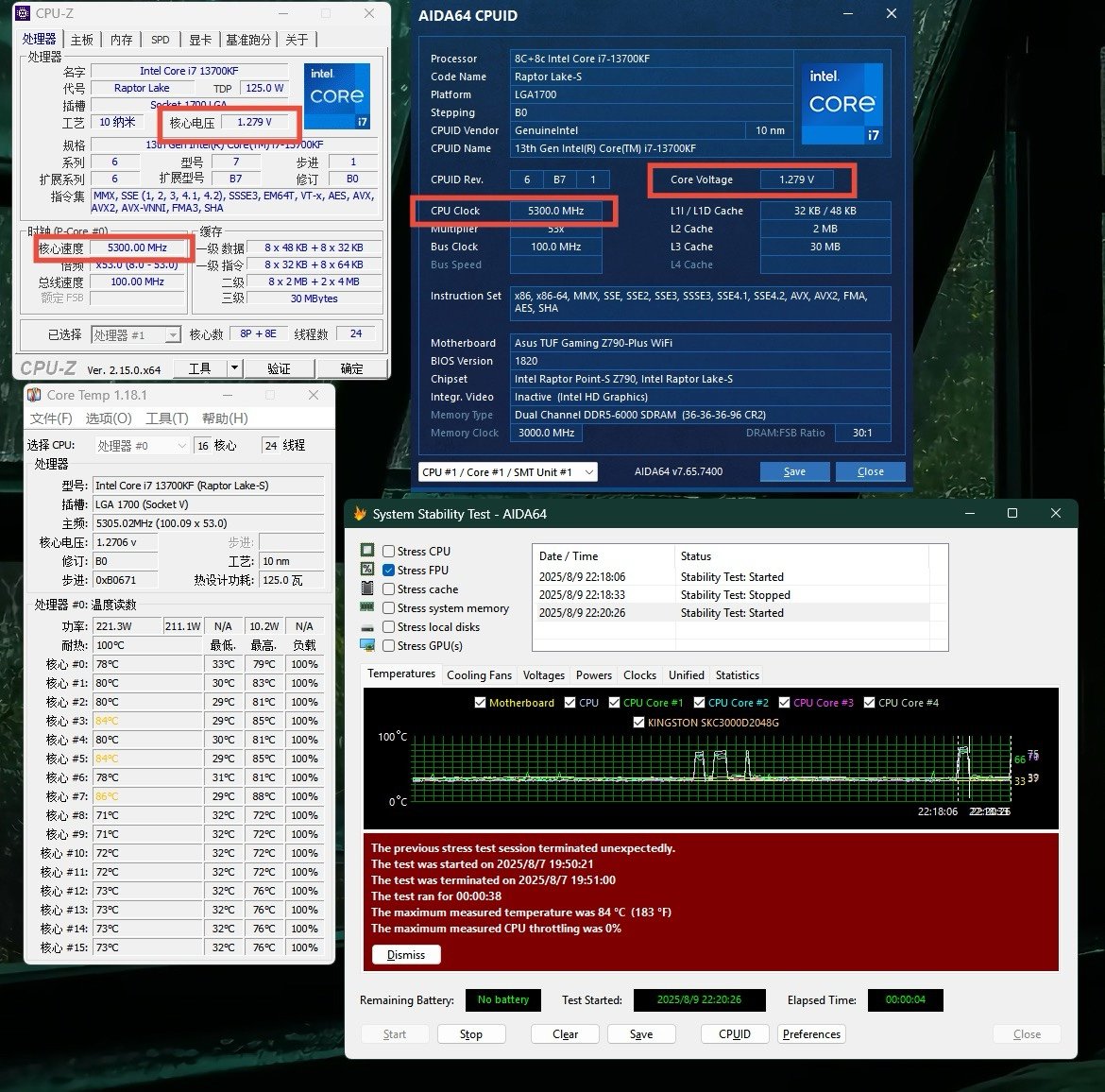Click the CPU-Z 验证 button
Image resolution: width=1105 pixels, height=1092 pixels.
279,368
